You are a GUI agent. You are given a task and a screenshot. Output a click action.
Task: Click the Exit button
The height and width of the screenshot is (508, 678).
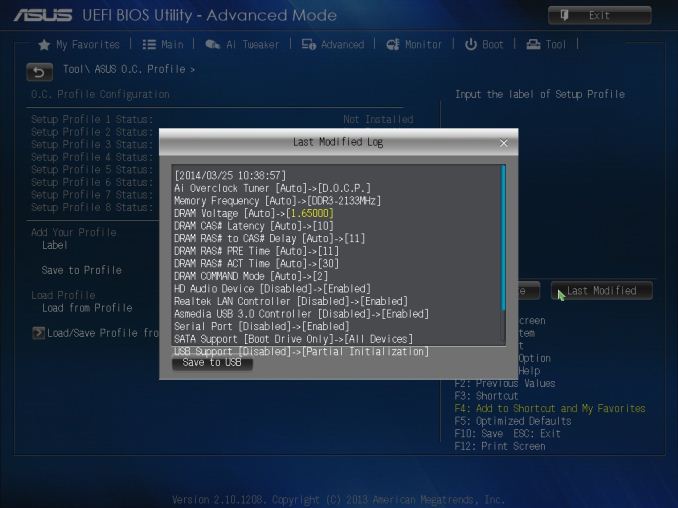(599, 16)
